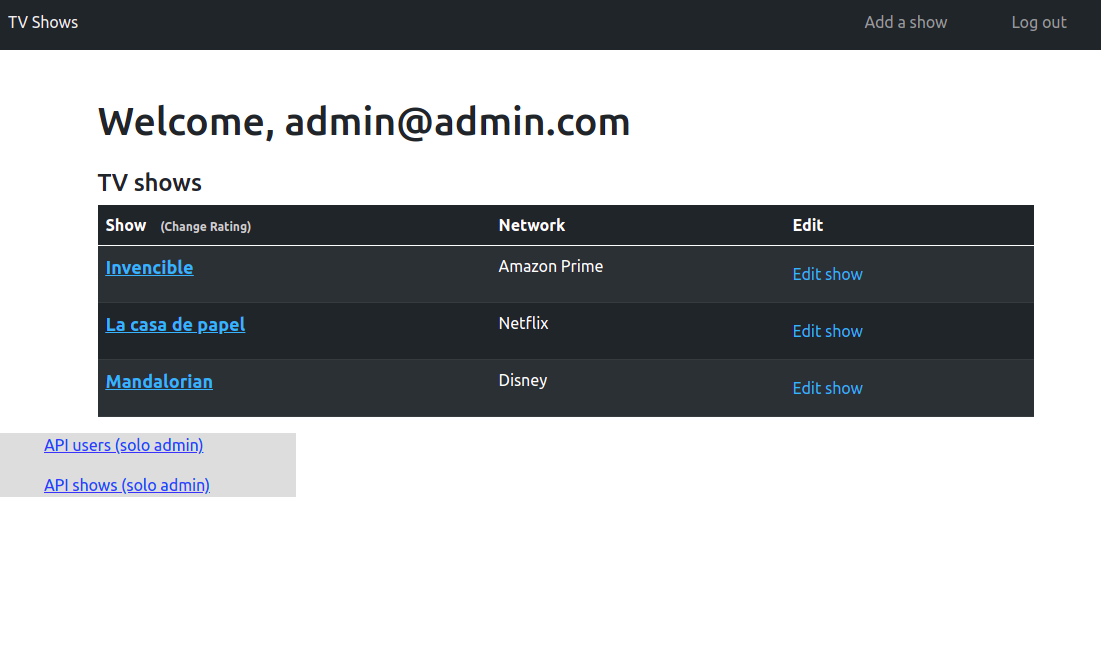Edit the Invencible show
Screen dimensions: 1101x650
[x=827, y=274]
